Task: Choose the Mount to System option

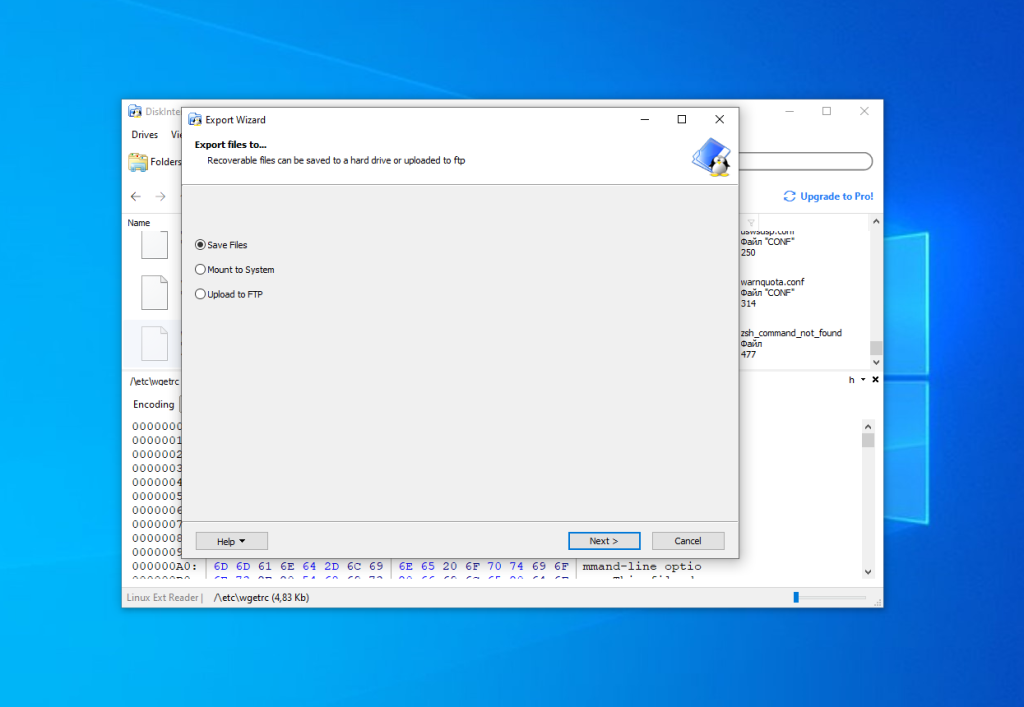Action: (x=200, y=270)
